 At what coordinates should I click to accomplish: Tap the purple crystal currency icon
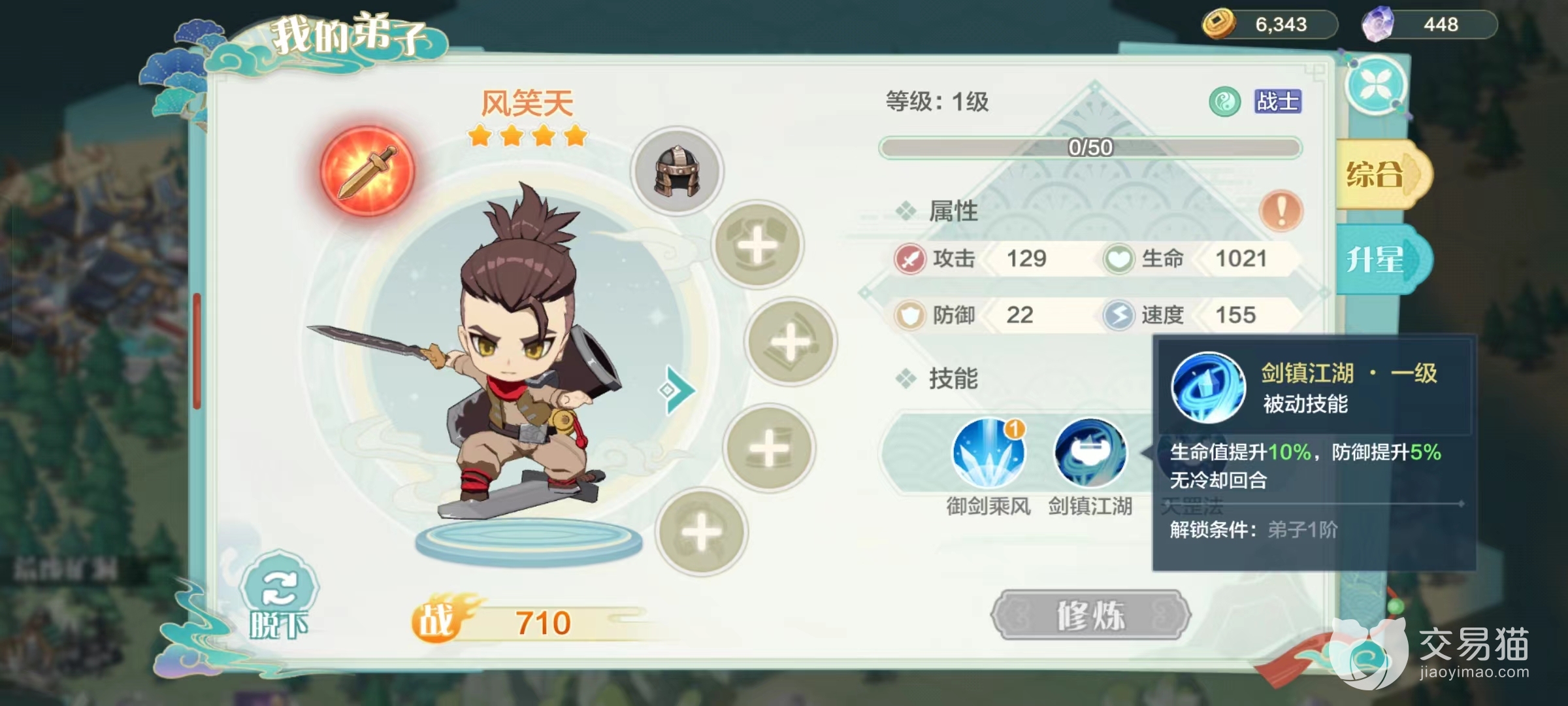coord(1377,24)
